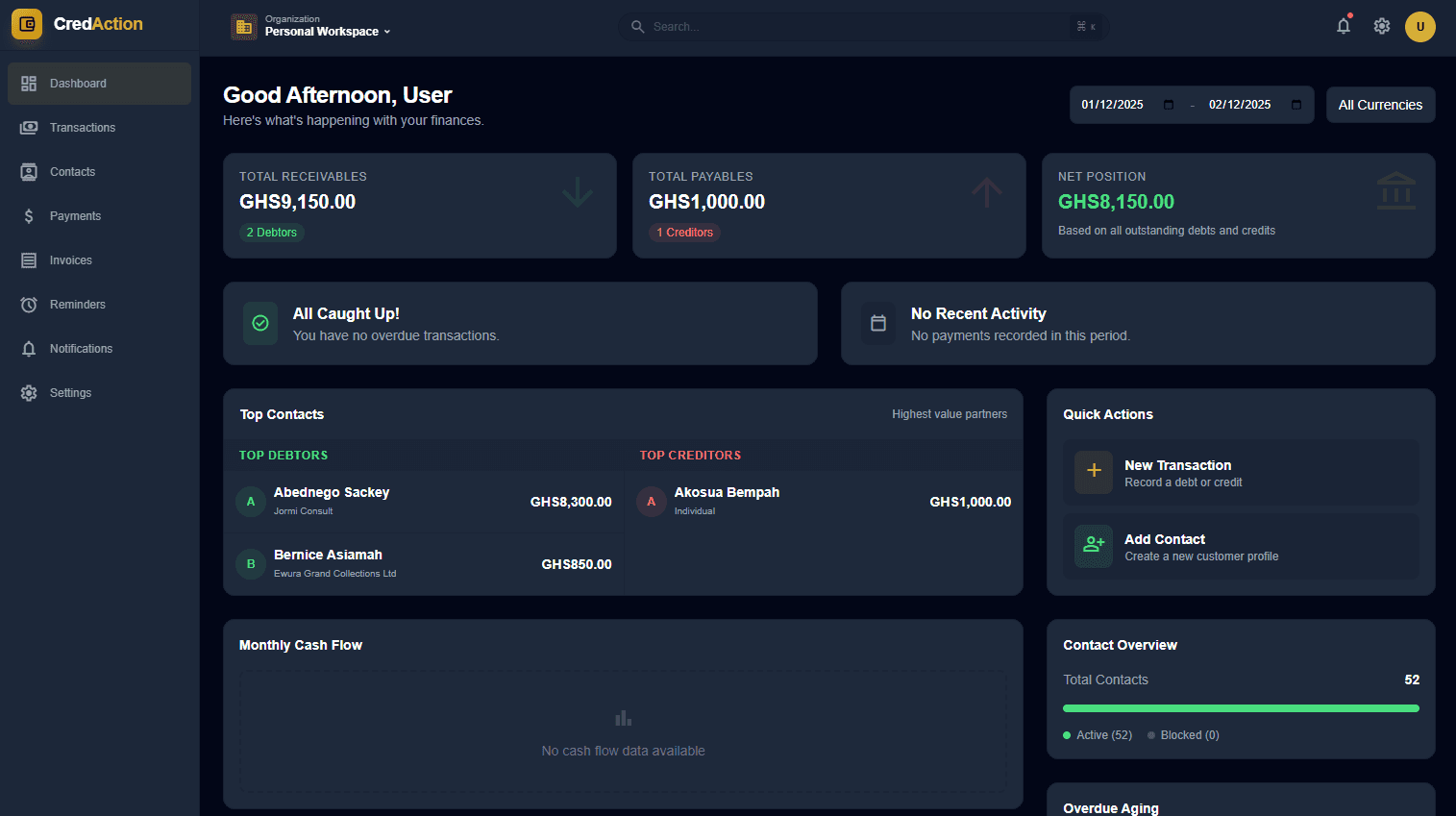
Task: Click Add Contact quick action
Action: [x=1240, y=546]
